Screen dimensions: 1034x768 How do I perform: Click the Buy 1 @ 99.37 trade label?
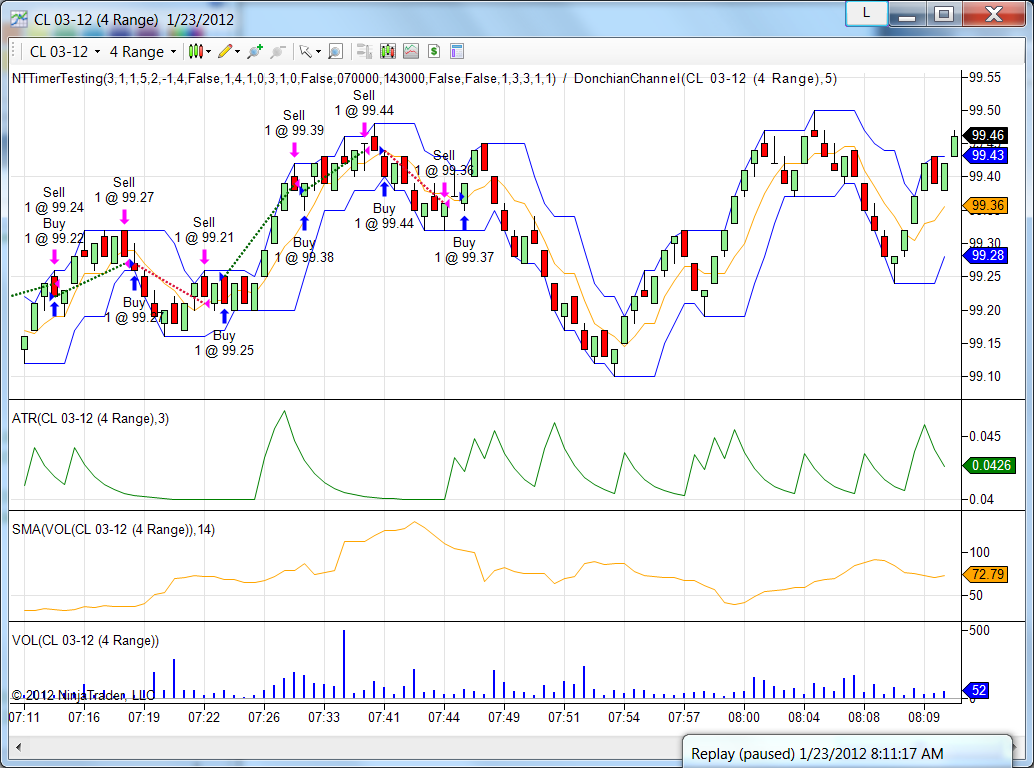[x=464, y=250]
